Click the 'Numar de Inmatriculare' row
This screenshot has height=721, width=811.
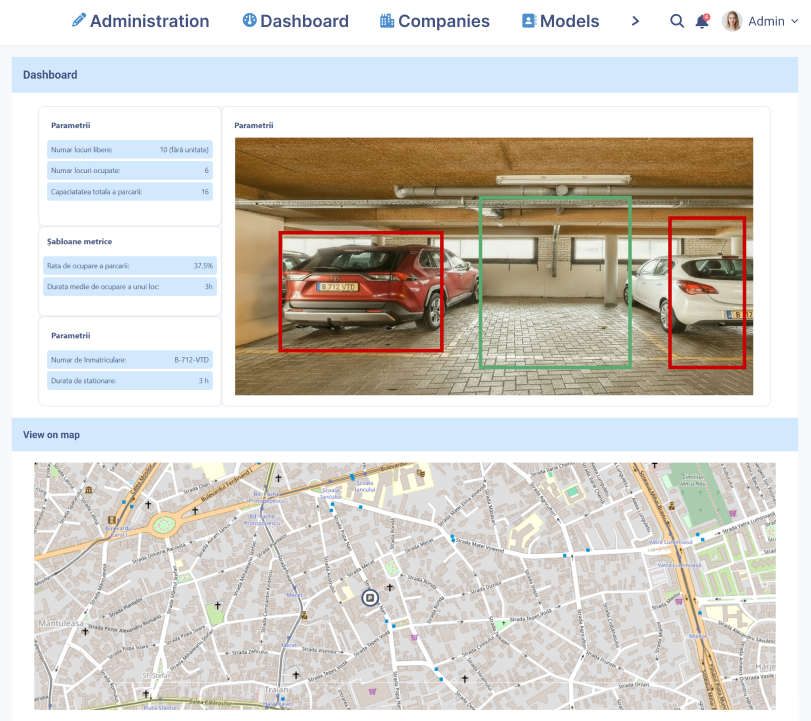[x=129, y=360]
